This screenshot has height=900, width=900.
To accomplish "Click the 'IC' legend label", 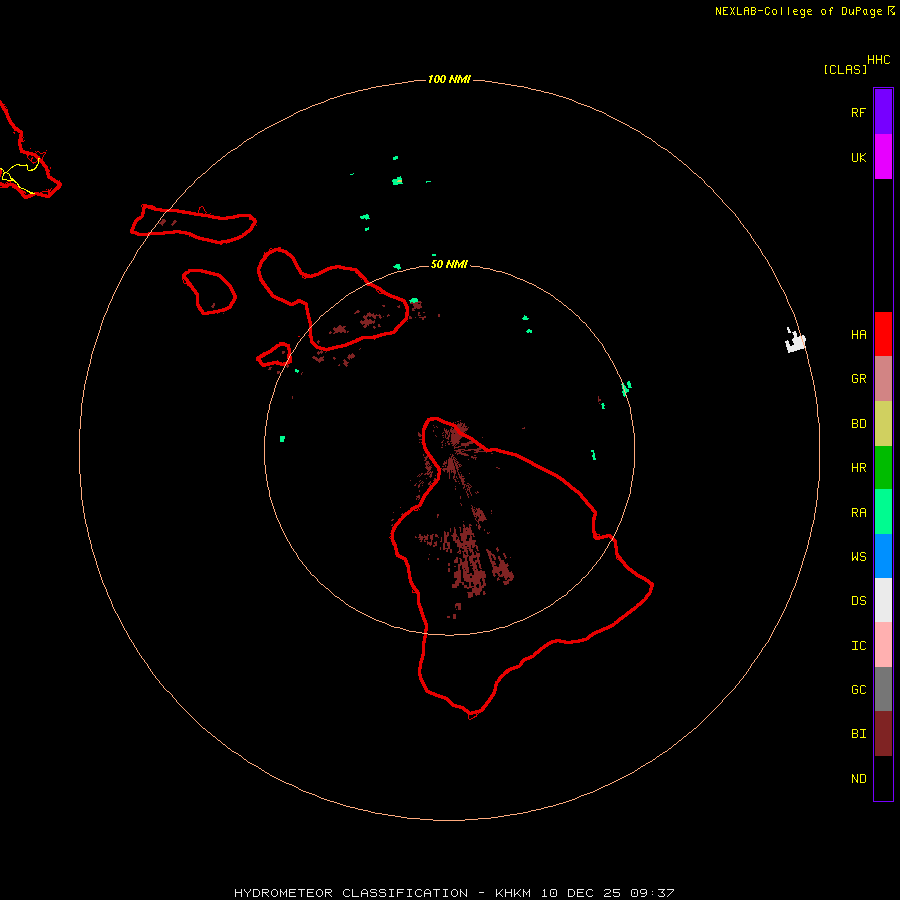I will [x=858, y=645].
